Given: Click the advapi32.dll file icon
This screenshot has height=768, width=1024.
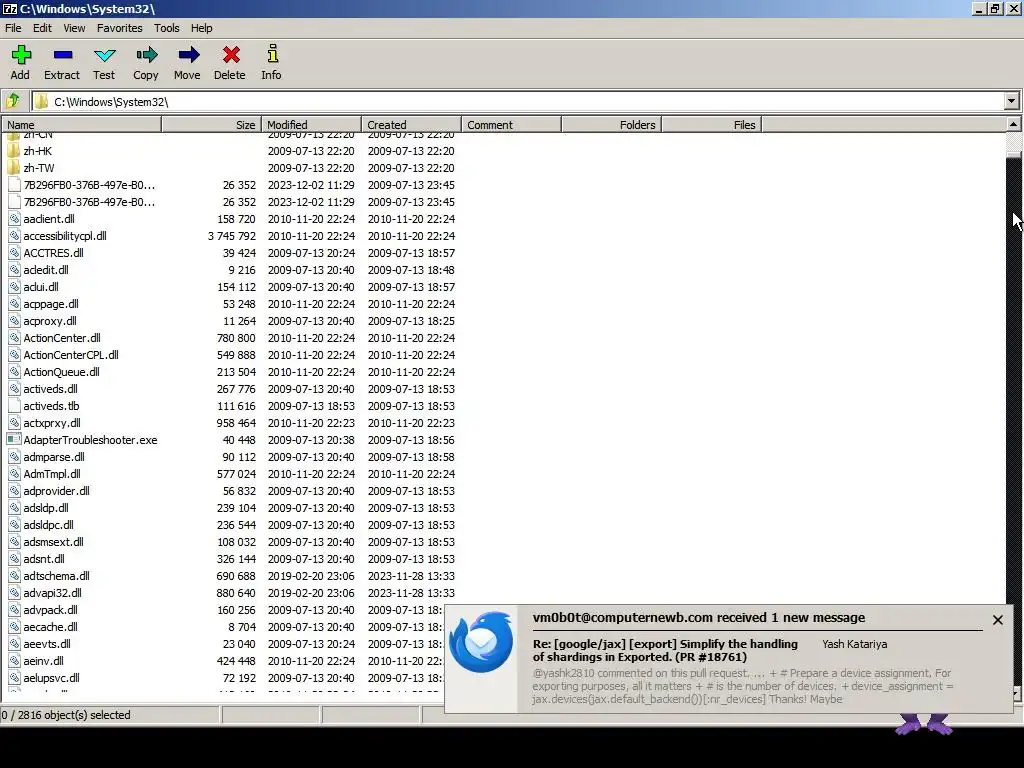Looking at the screenshot, I should (14, 592).
